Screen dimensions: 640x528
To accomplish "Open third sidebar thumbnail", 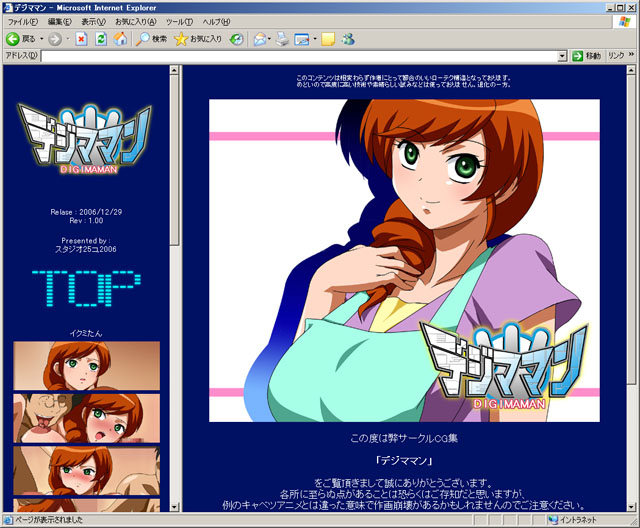I will click(87, 470).
